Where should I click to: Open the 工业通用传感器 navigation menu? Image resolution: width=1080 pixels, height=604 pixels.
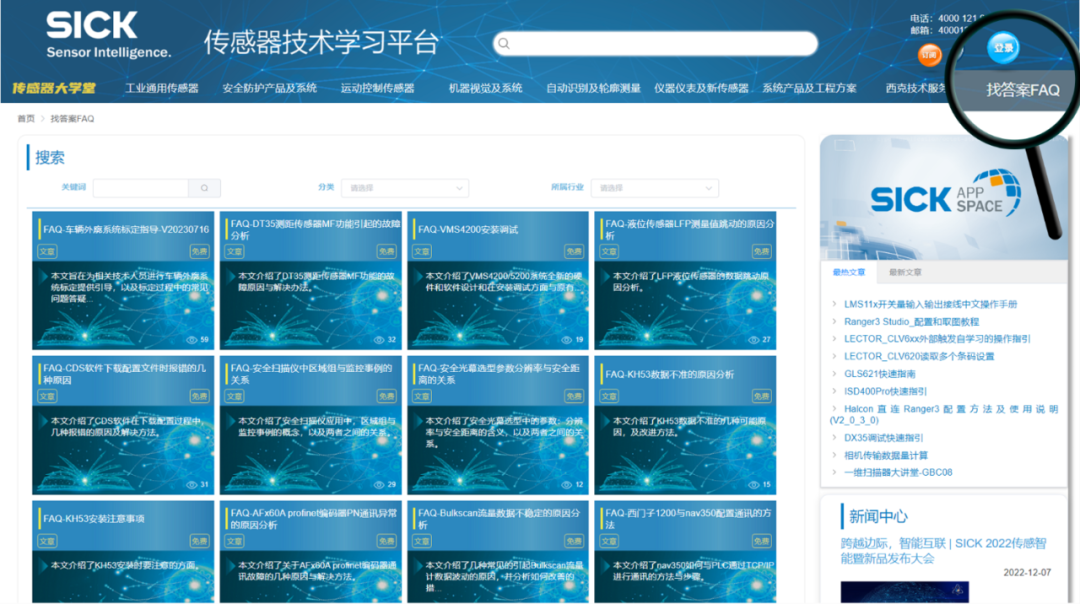click(x=161, y=88)
